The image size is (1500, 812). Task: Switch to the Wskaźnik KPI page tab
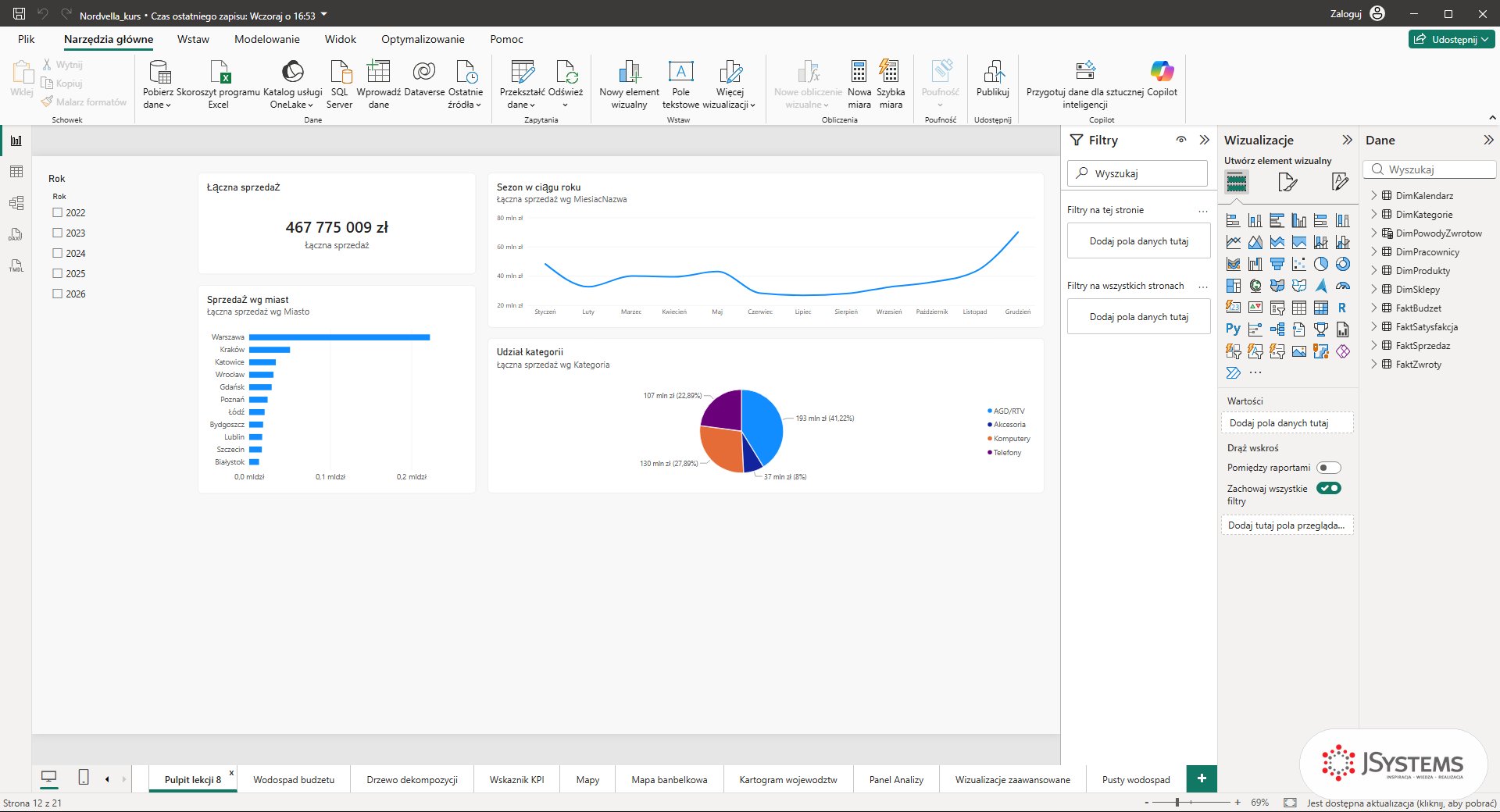(x=516, y=779)
